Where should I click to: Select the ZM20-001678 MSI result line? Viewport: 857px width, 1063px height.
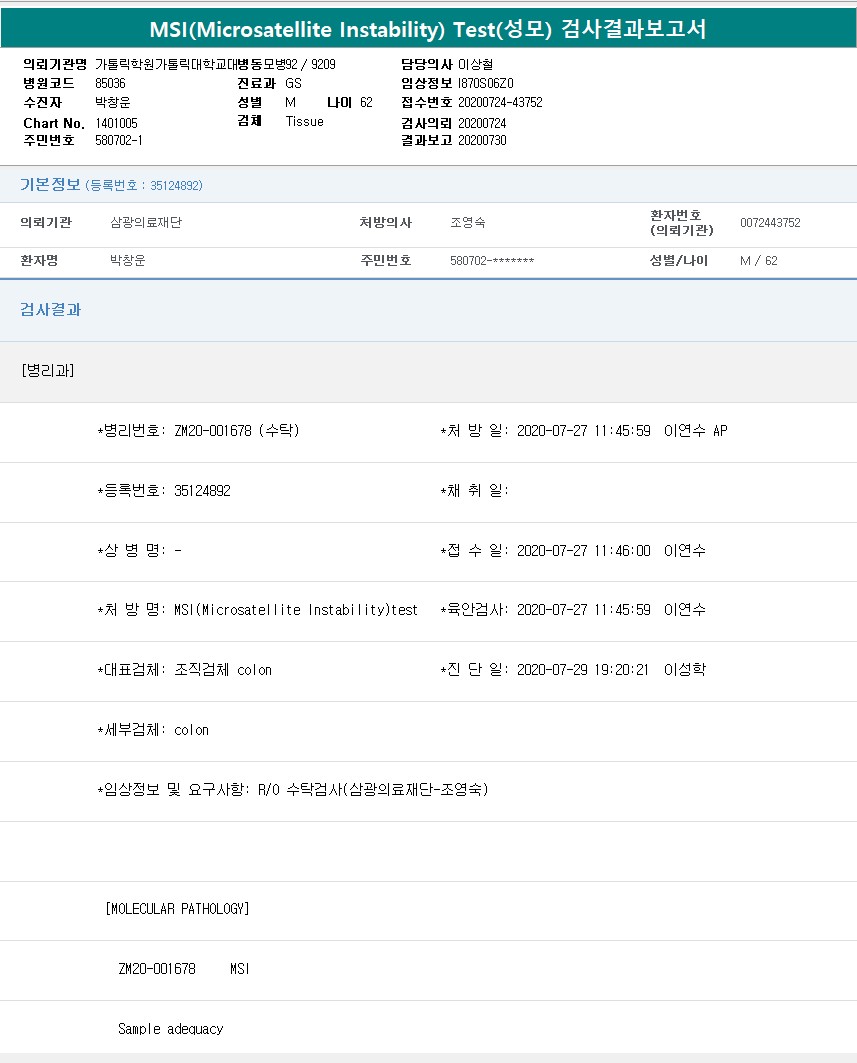(184, 969)
